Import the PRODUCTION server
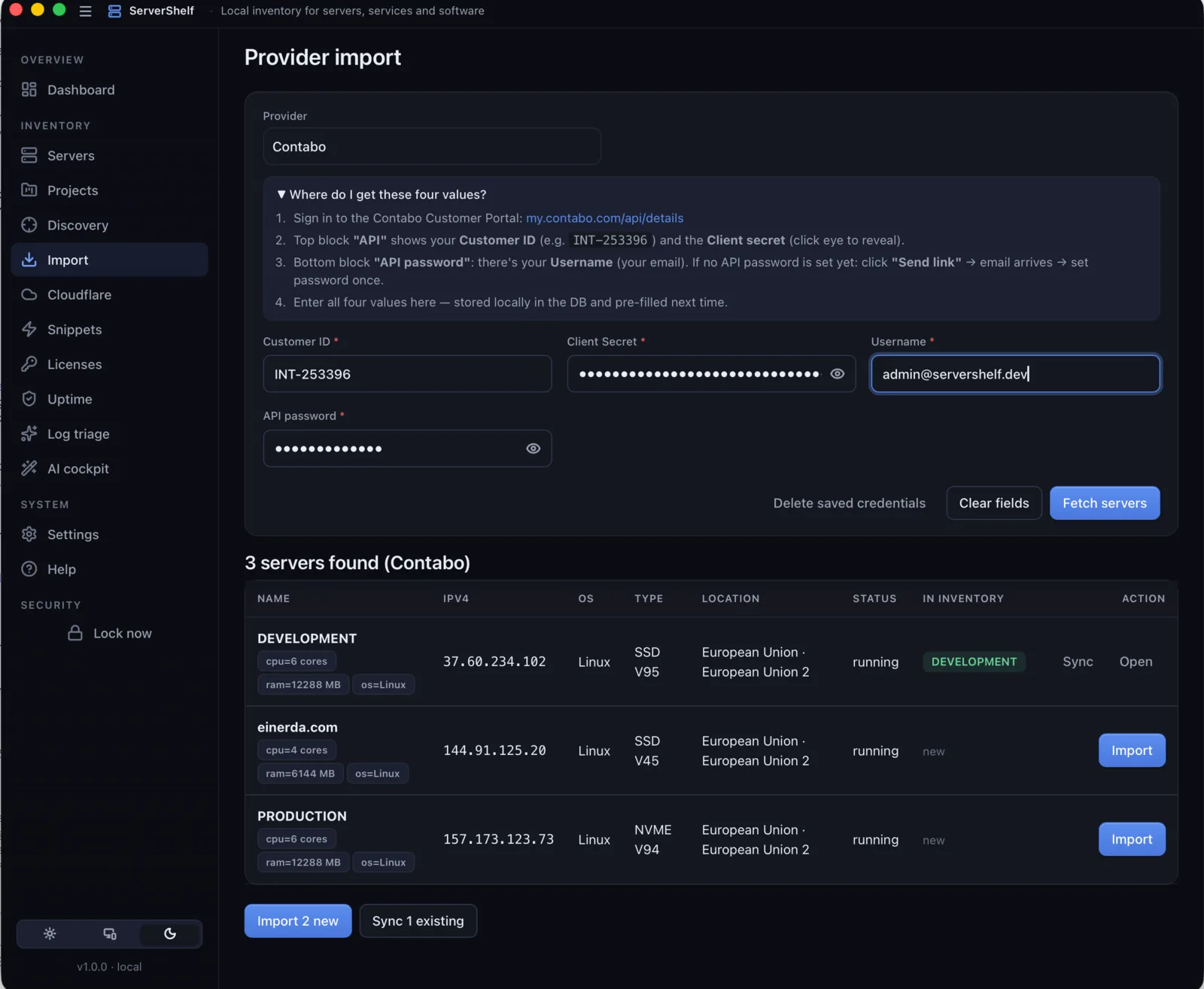 tap(1132, 839)
